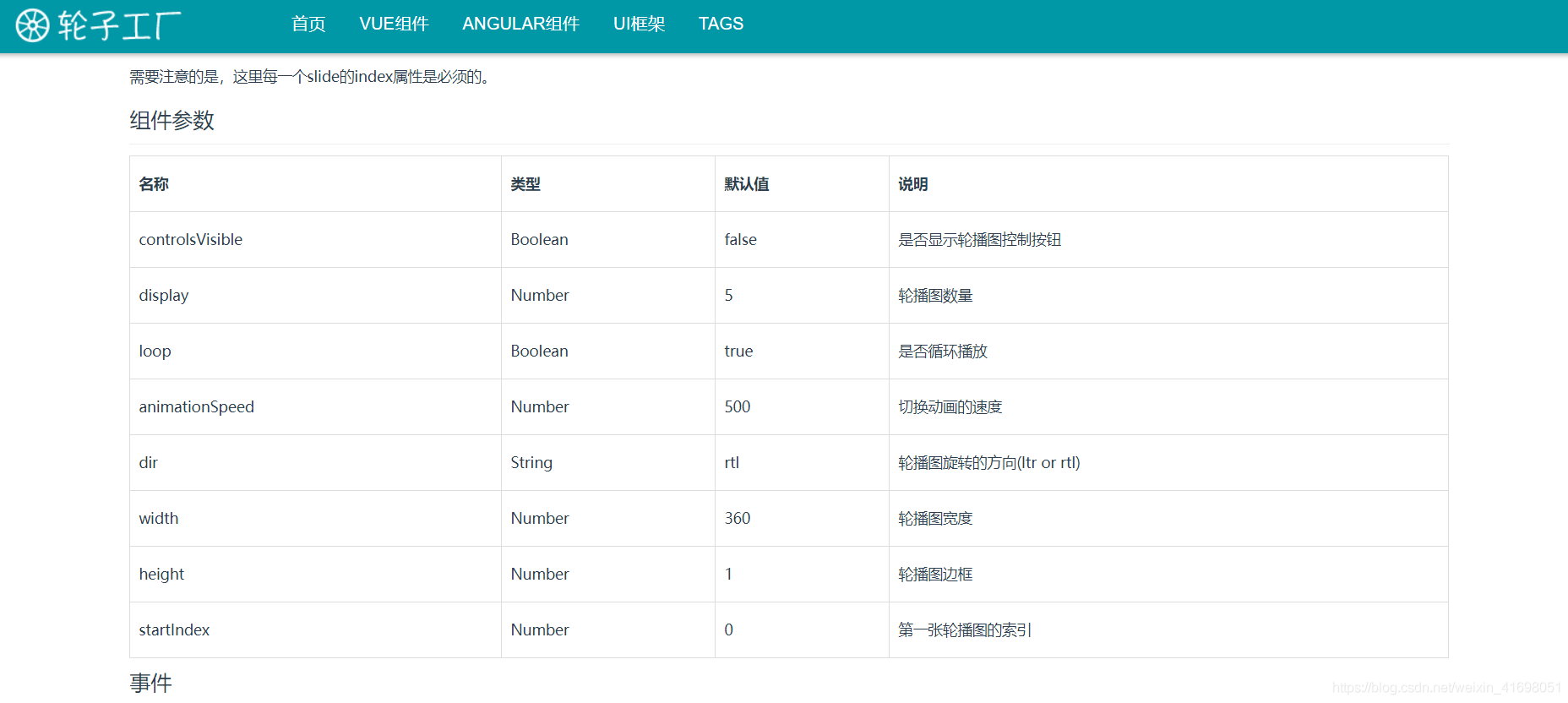Select the display parameter name

[x=164, y=296]
